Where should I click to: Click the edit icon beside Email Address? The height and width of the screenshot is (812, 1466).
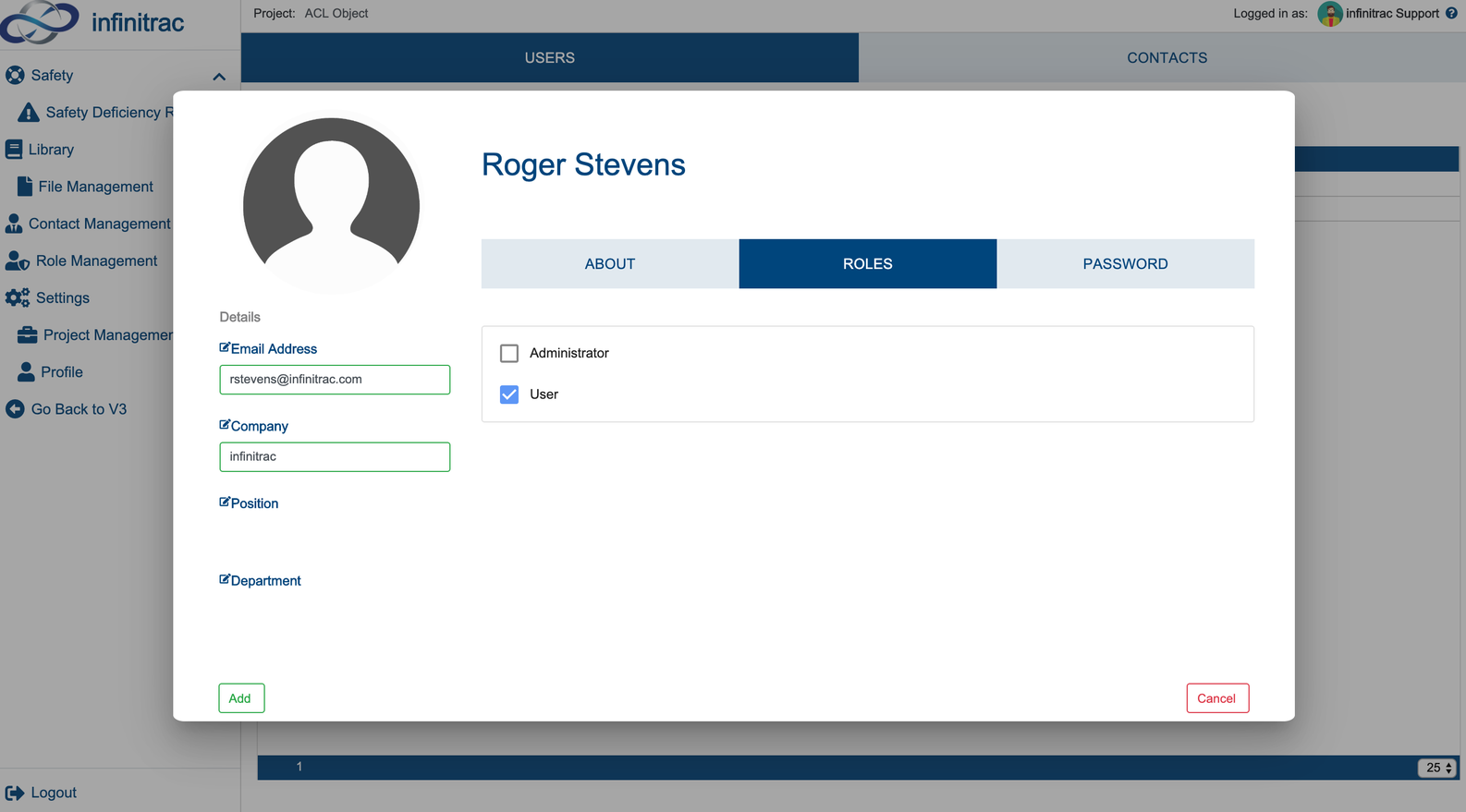[224, 347]
